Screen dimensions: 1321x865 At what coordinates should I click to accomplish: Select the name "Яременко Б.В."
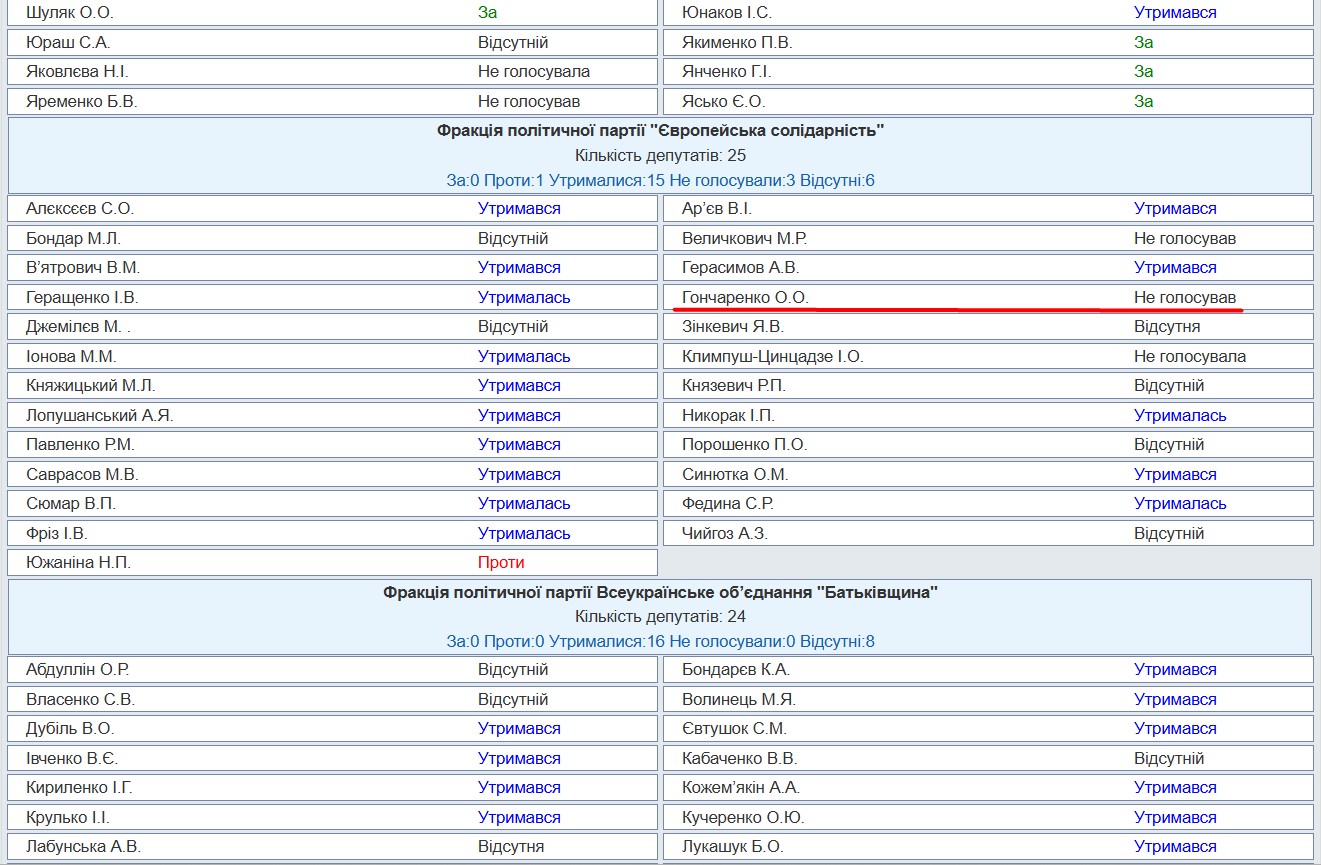82,102
